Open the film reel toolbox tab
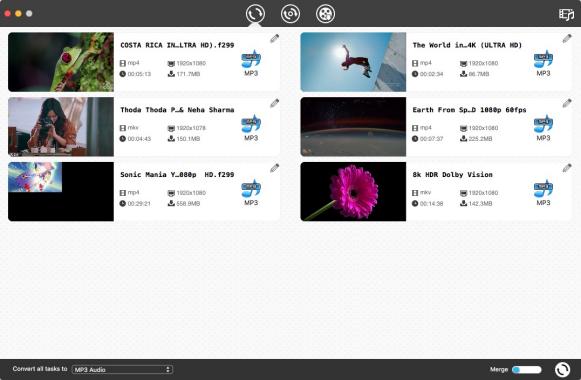This screenshot has width=581, height=380. (x=325, y=14)
